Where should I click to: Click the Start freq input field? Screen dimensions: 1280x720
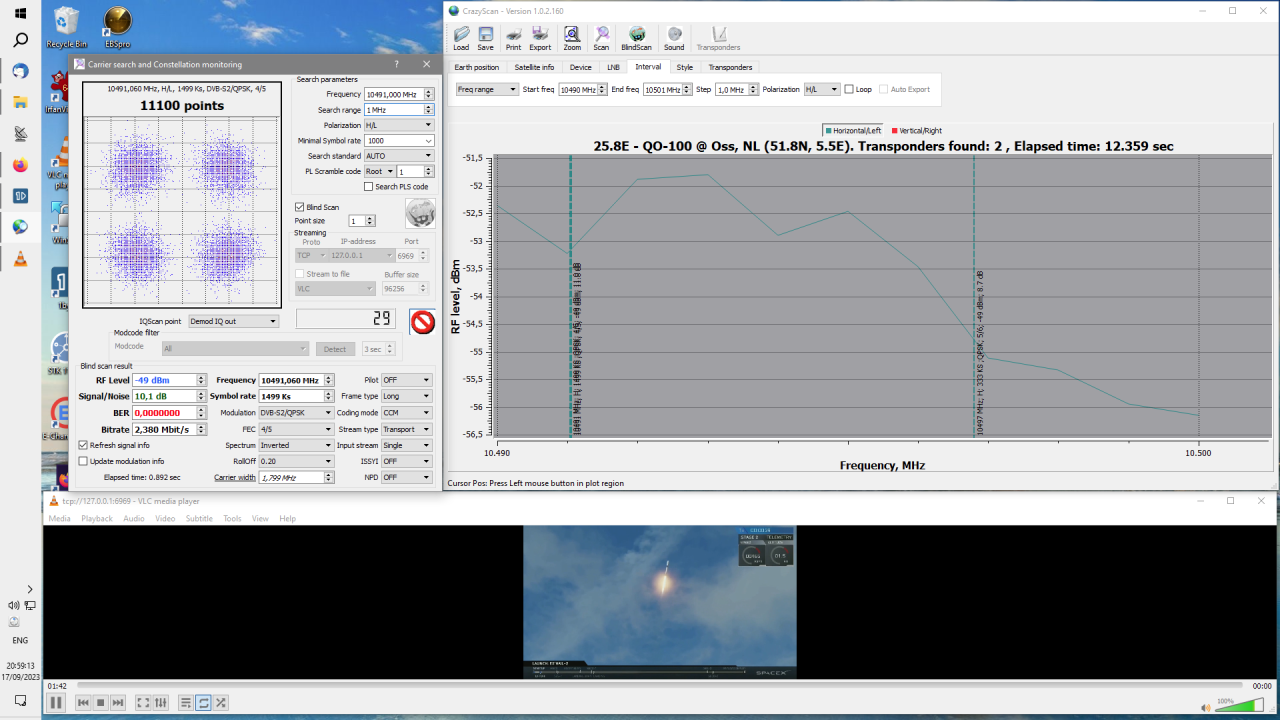point(577,89)
